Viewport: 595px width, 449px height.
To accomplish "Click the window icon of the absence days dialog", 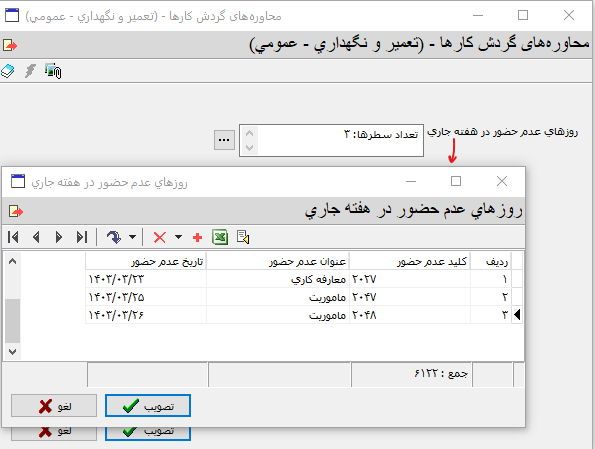I will coord(18,181).
